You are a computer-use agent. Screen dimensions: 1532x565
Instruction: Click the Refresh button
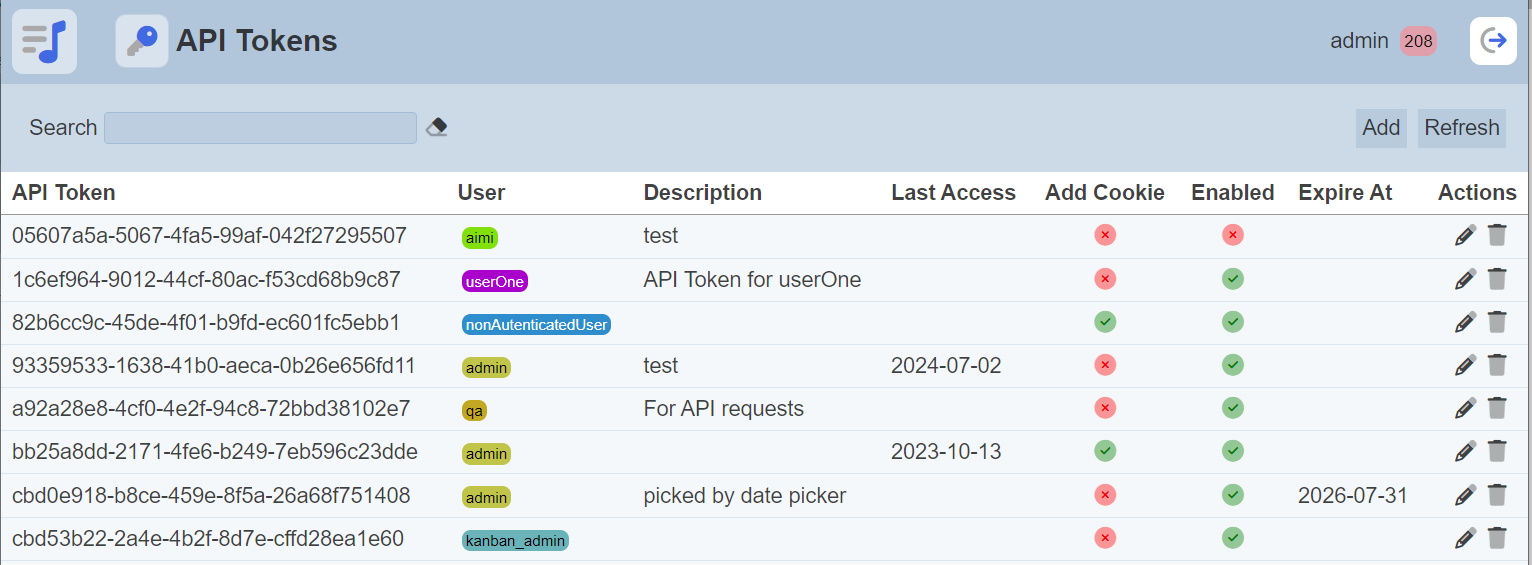[1461, 128]
